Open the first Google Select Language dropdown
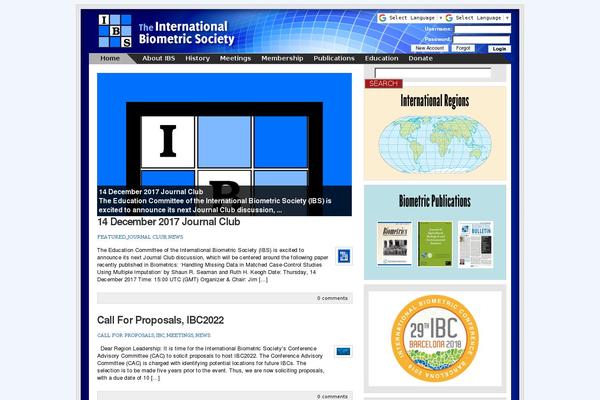 coord(410,18)
